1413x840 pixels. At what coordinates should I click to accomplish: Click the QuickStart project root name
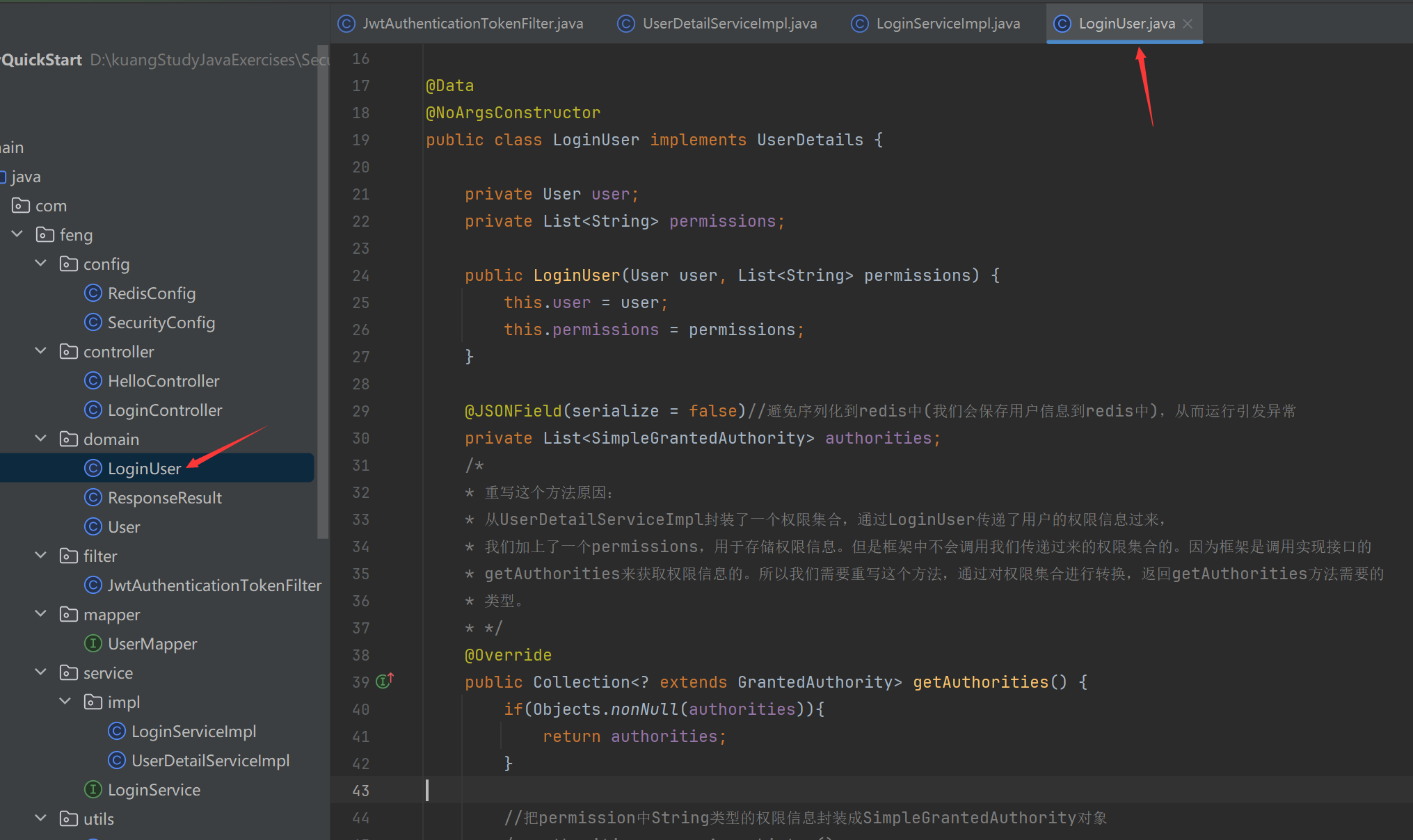(x=42, y=60)
